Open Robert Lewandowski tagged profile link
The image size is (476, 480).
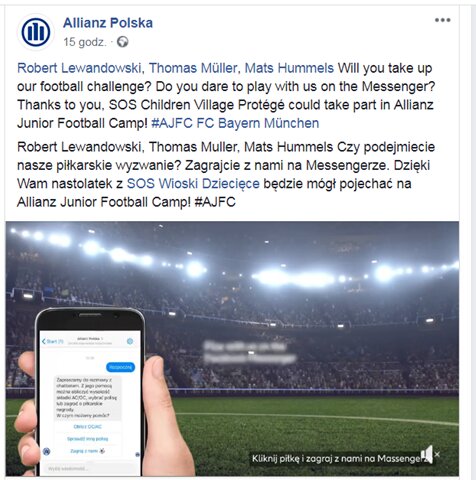click(x=80, y=68)
